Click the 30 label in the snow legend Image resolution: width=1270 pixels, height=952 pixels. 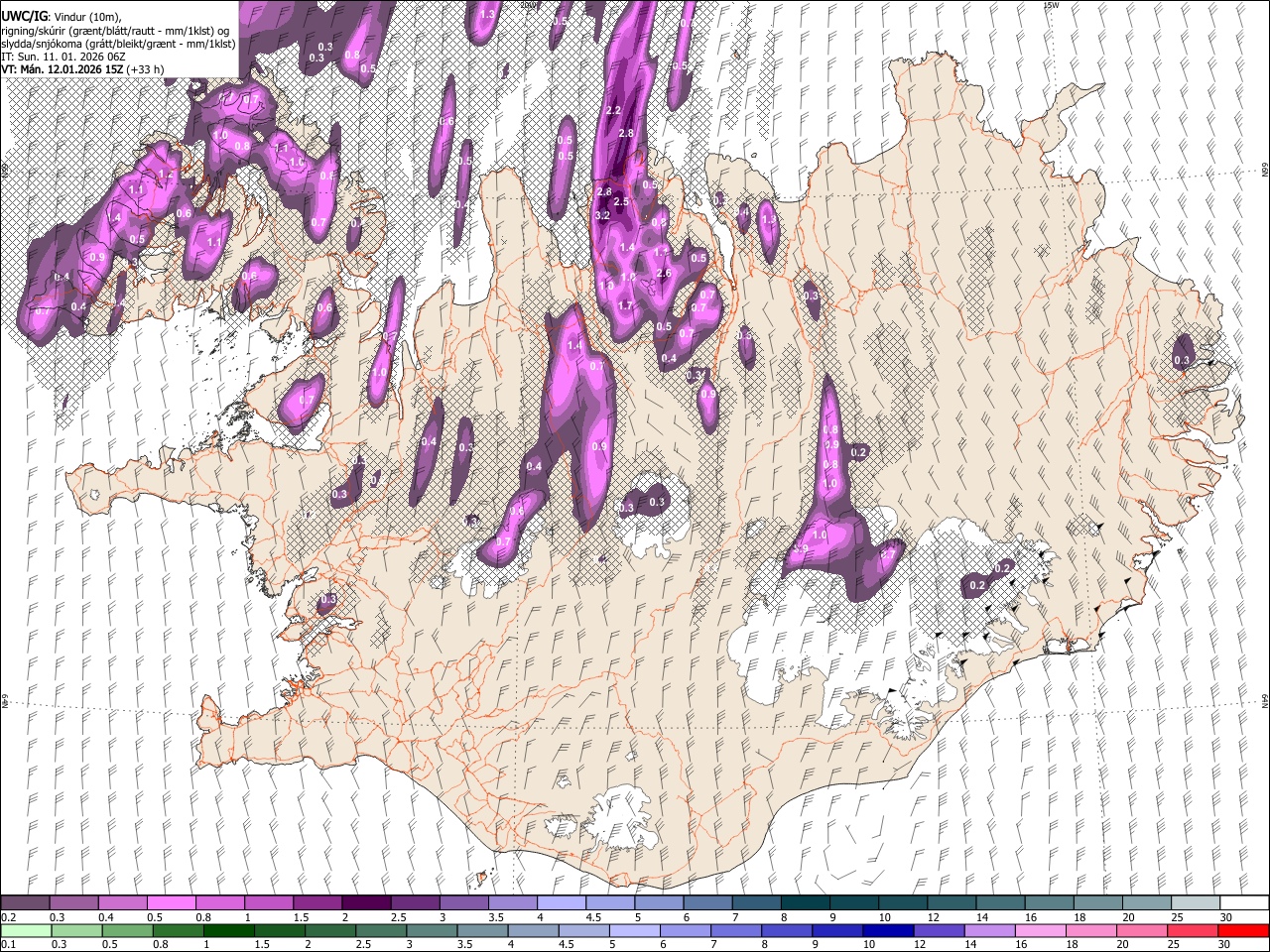click(1226, 917)
